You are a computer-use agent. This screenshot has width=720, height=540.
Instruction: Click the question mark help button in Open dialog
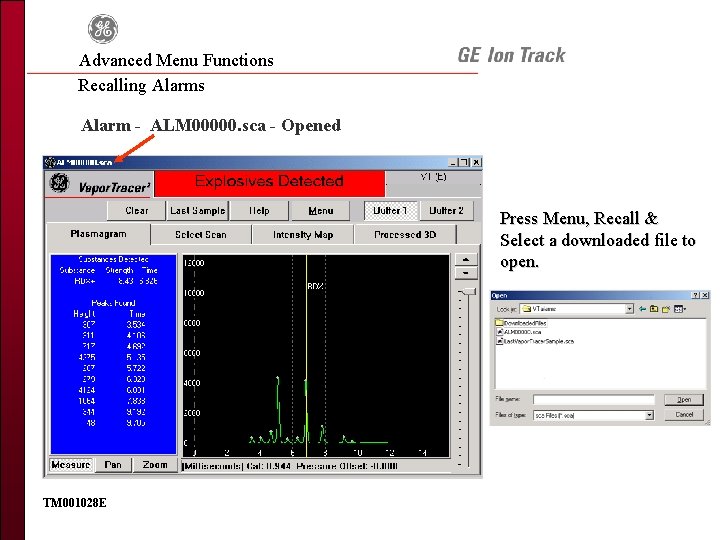[696, 295]
